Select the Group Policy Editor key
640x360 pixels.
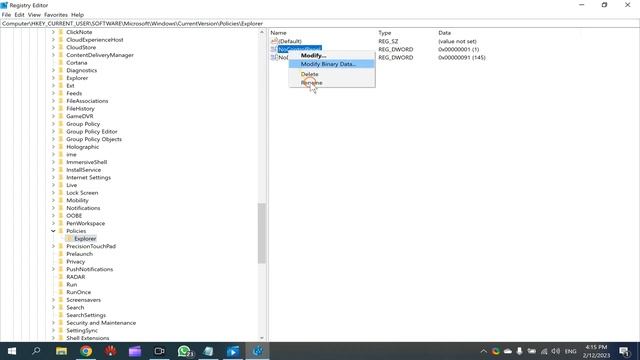(x=92, y=131)
